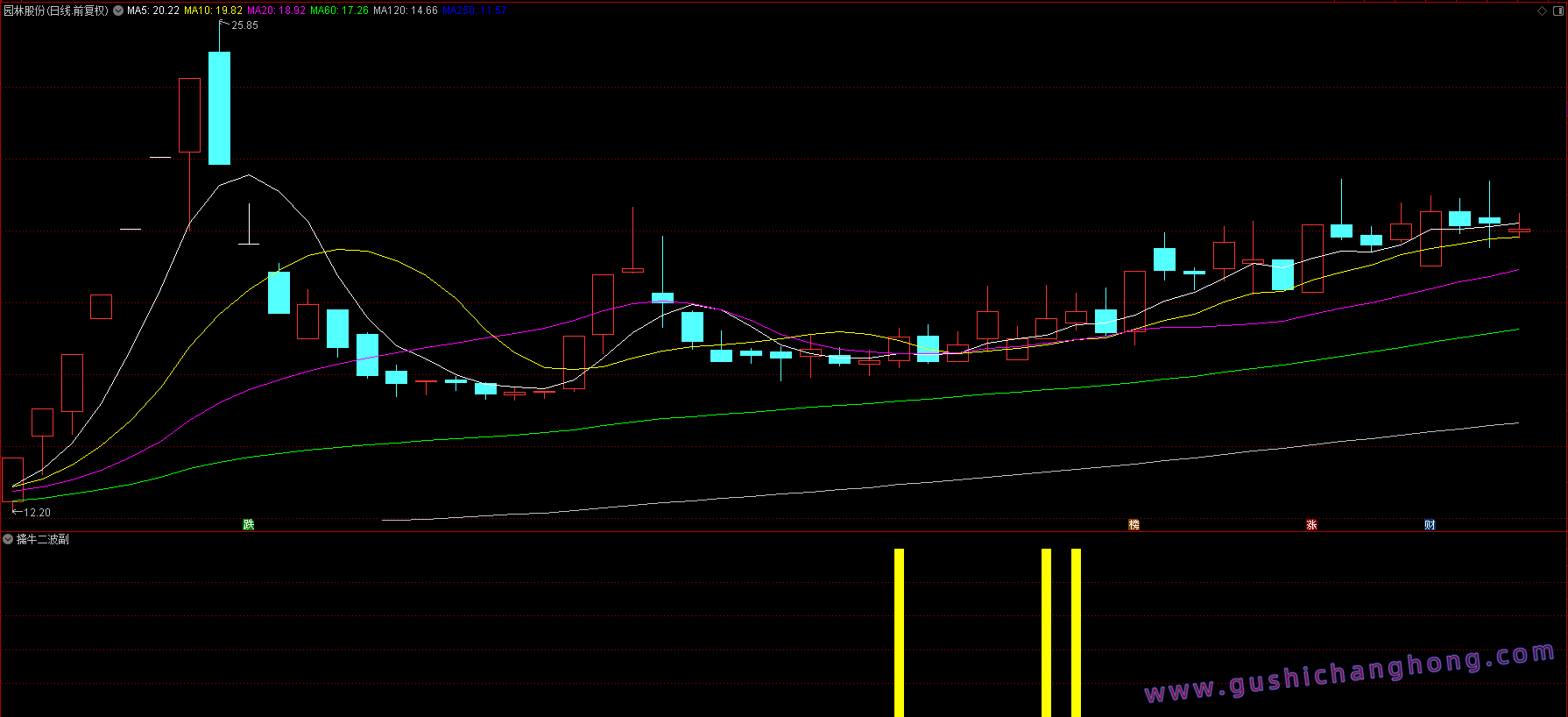Select the MA120: 14.66 label
Viewport: 1568px width, 717px height.
click(x=405, y=11)
